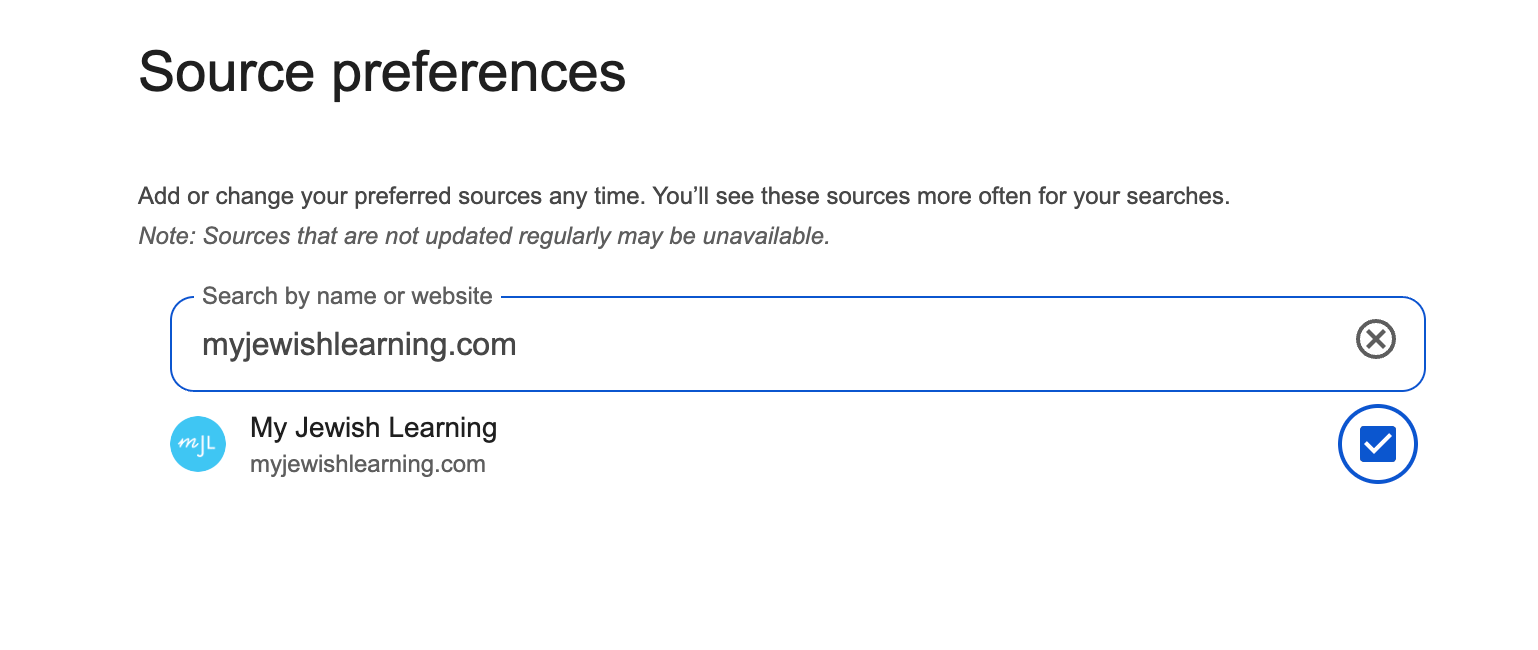Click the 'Search by name or website' label

tap(347, 296)
